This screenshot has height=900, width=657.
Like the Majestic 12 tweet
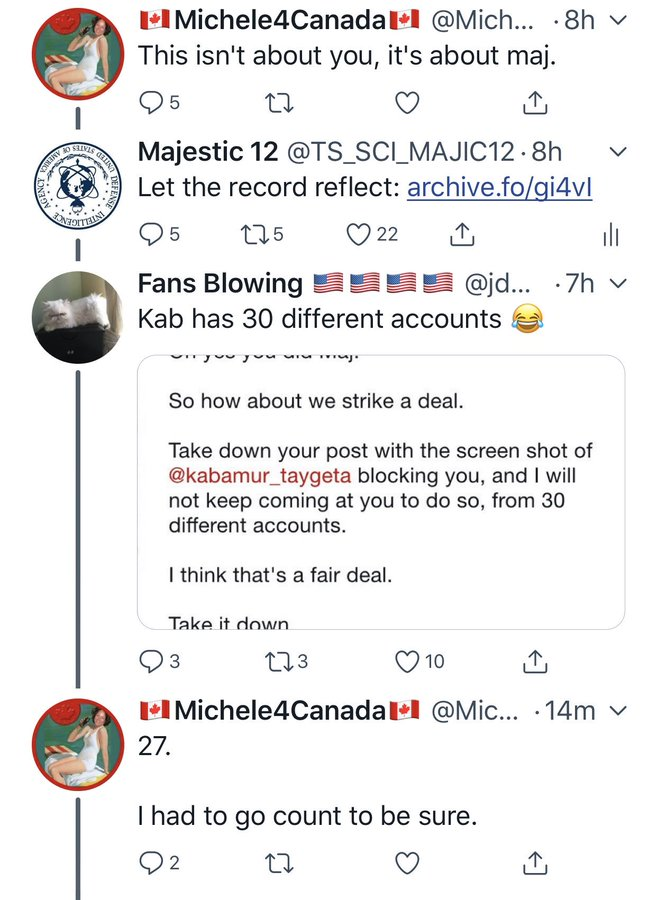point(358,233)
